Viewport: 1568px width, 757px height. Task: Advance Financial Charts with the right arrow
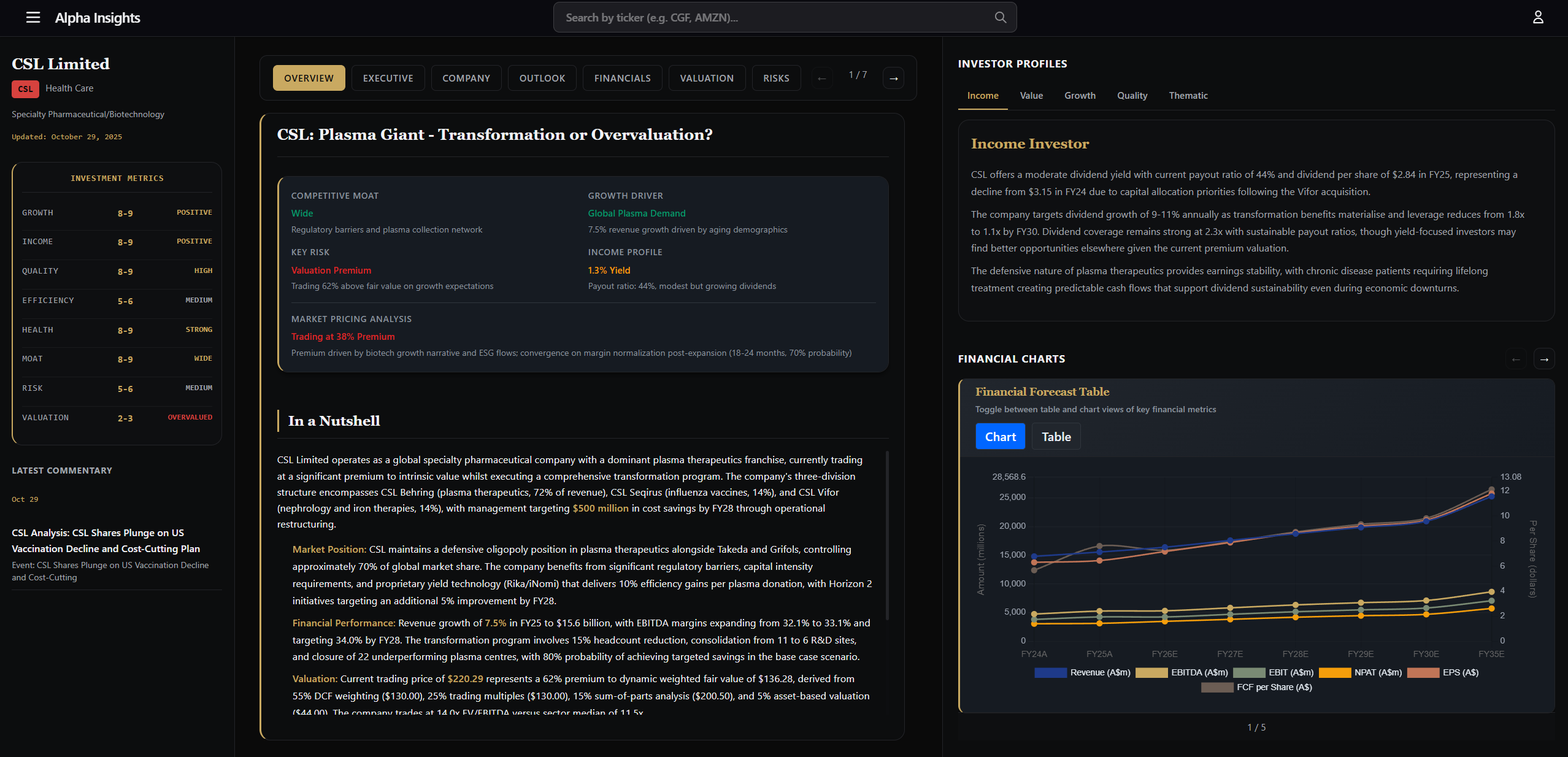coord(1545,359)
